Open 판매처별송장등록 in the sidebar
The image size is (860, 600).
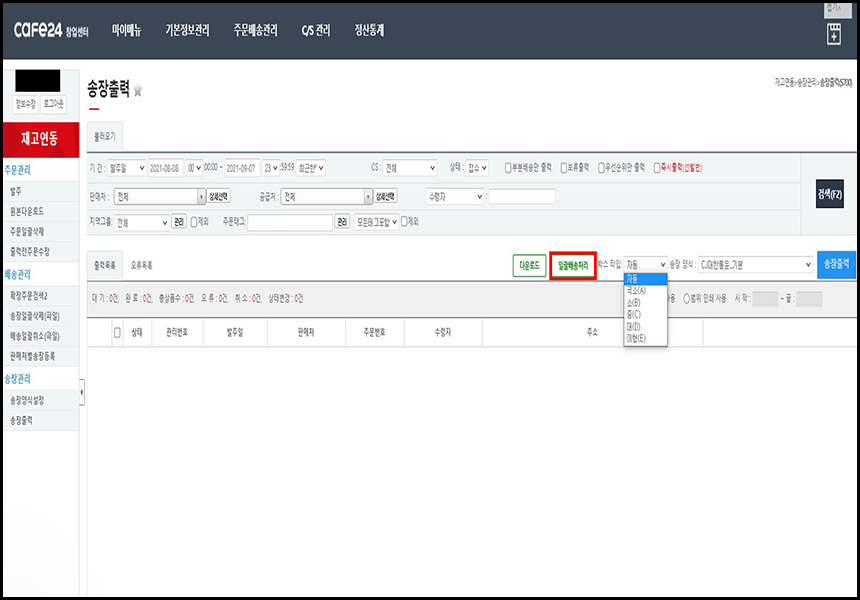[x=41, y=356]
